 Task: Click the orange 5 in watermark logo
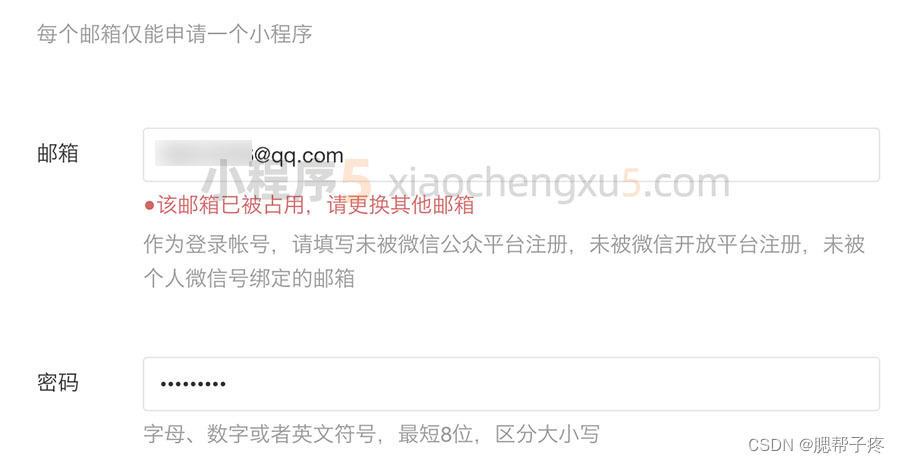click(356, 181)
